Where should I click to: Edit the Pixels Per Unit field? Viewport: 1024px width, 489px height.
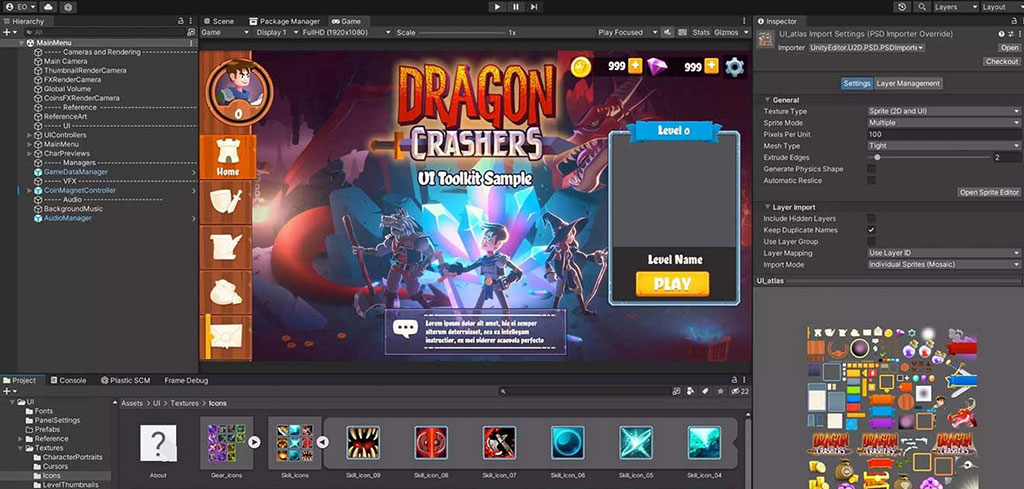pos(944,134)
